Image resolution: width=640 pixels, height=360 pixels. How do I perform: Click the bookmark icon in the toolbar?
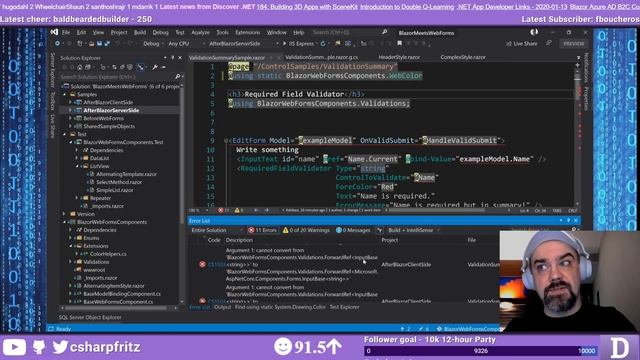coord(400,43)
